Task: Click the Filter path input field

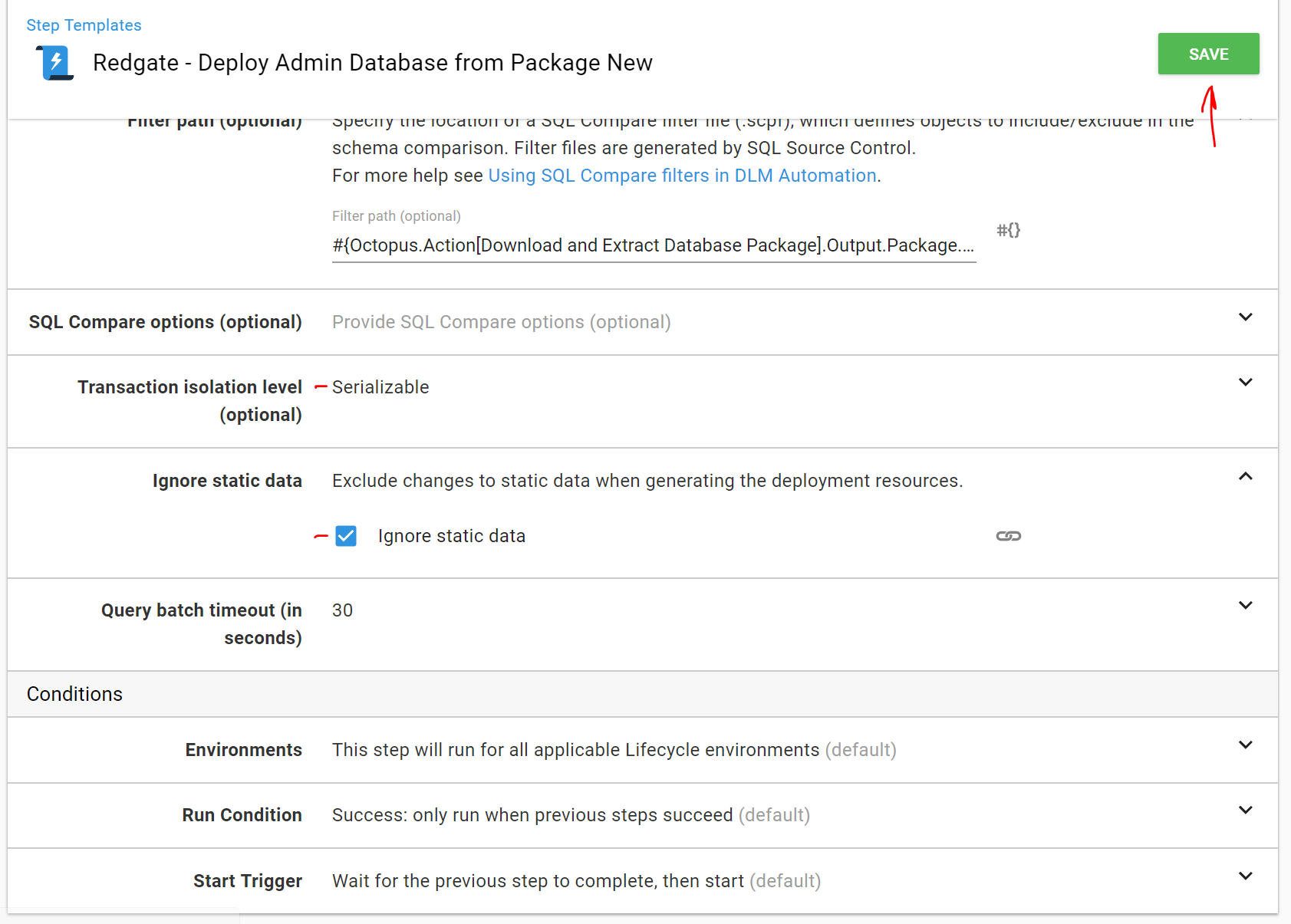Action: click(654, 245)
